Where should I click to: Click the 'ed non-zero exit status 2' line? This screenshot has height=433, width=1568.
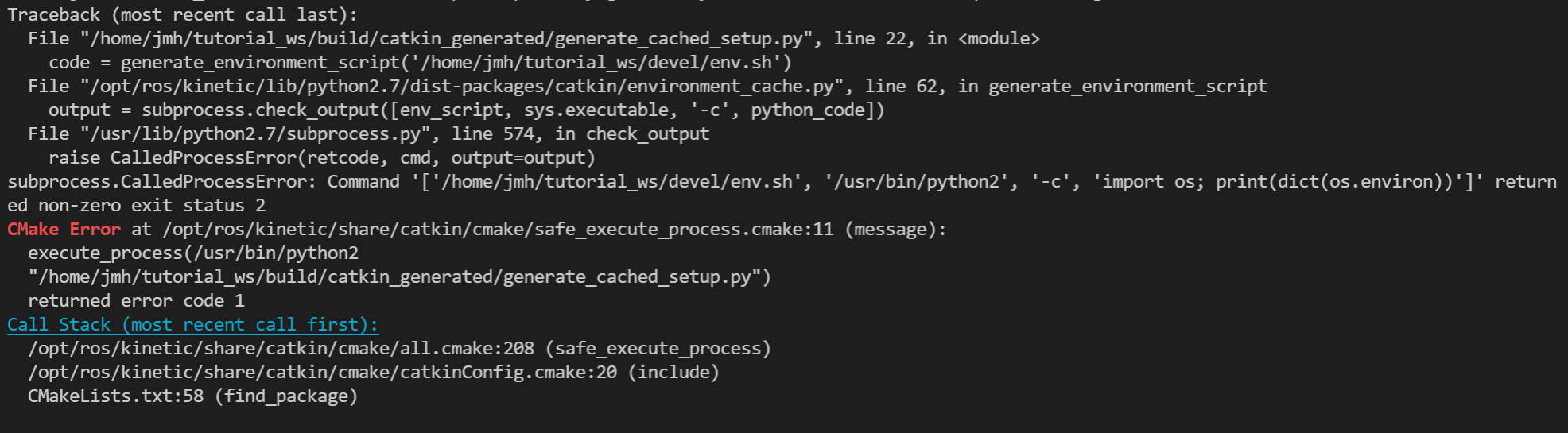coord(137,205)
